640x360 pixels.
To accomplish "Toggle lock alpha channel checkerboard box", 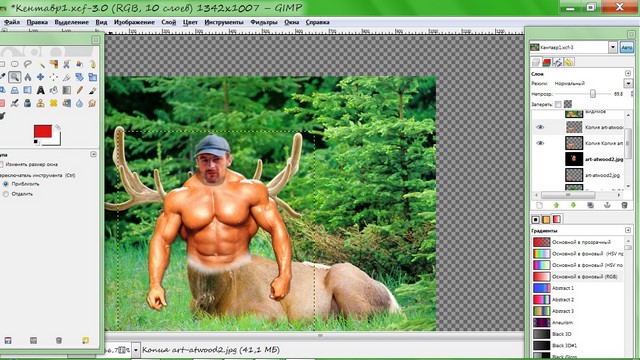I will pos(568,104).
